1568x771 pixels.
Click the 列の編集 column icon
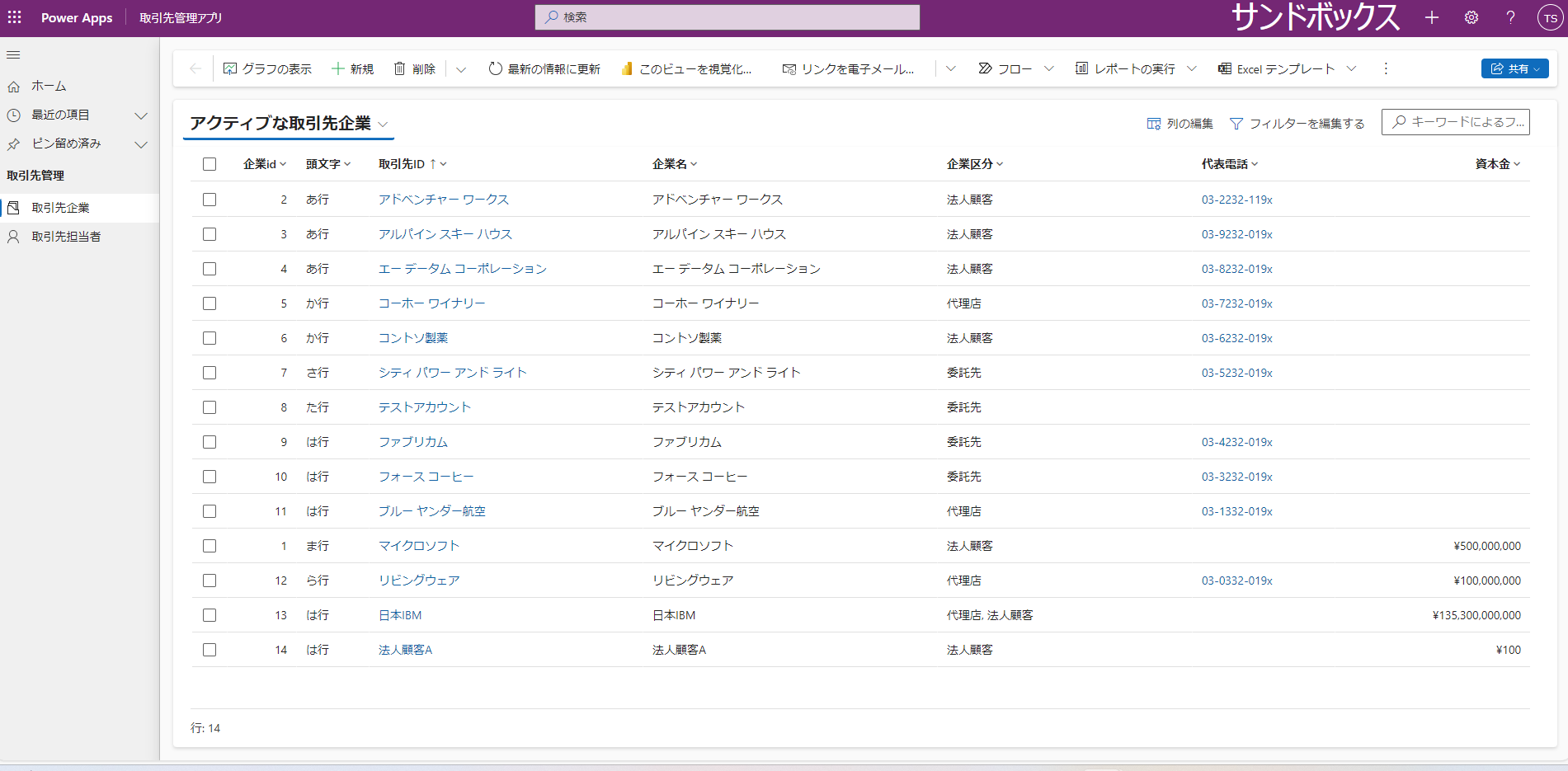point(1154,124)
